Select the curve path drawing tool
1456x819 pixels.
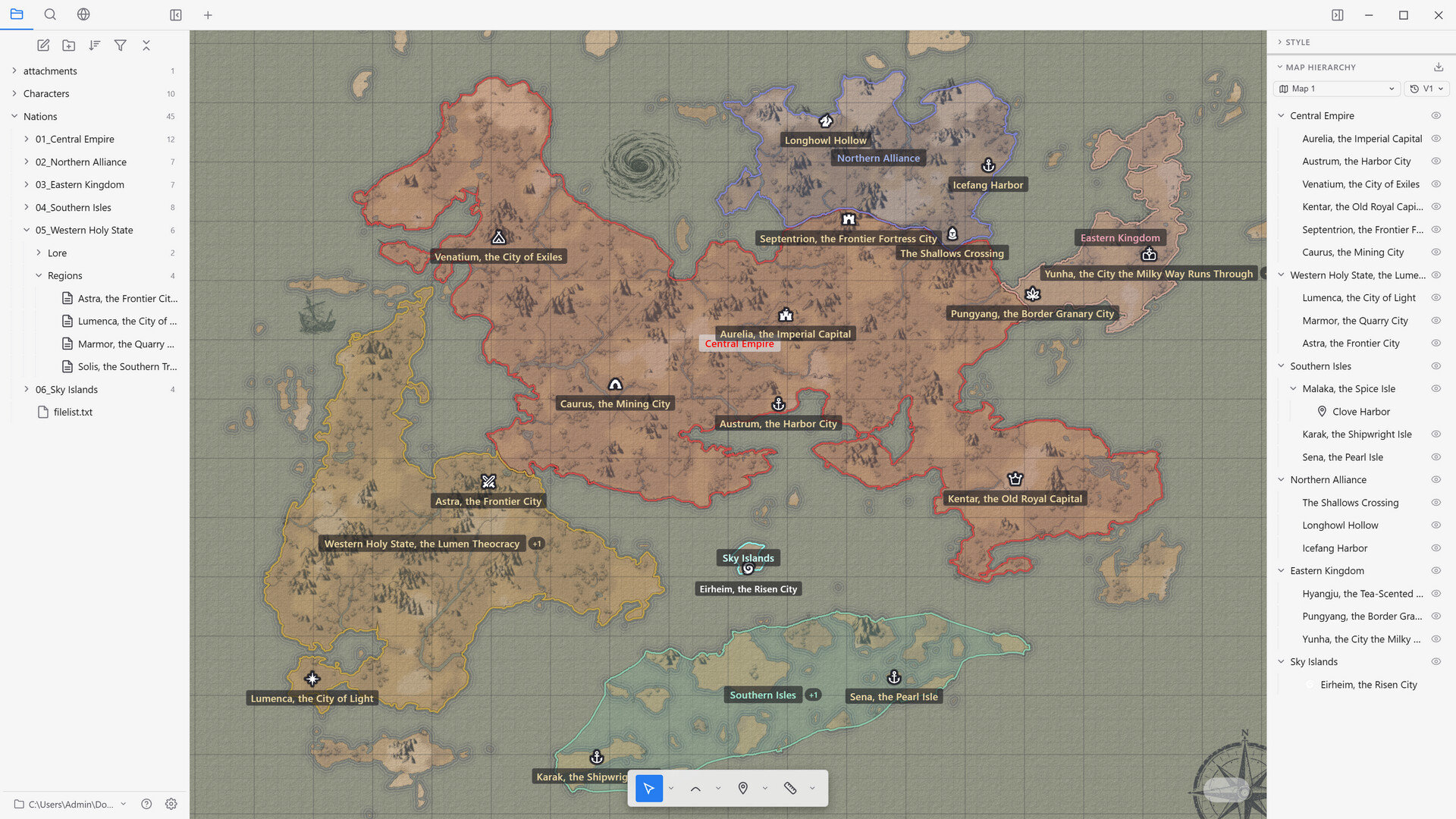[x=695, y=789]
